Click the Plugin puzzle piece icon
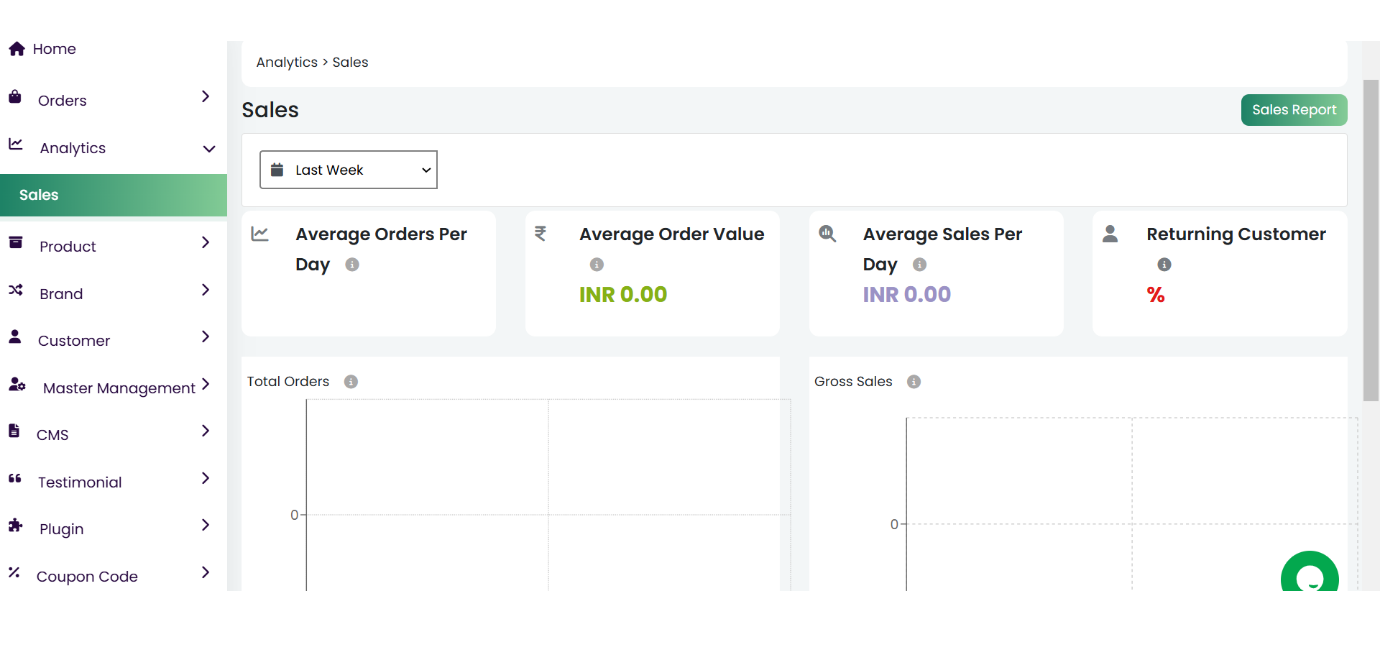The width and height of the screenshot is (1380, 661). click(15, 526)
